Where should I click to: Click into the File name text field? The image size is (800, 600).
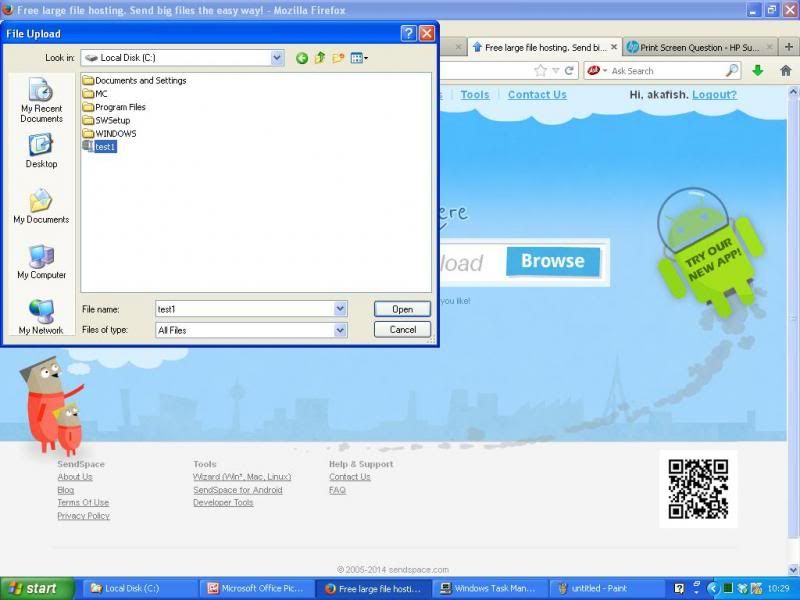point(245,309)
